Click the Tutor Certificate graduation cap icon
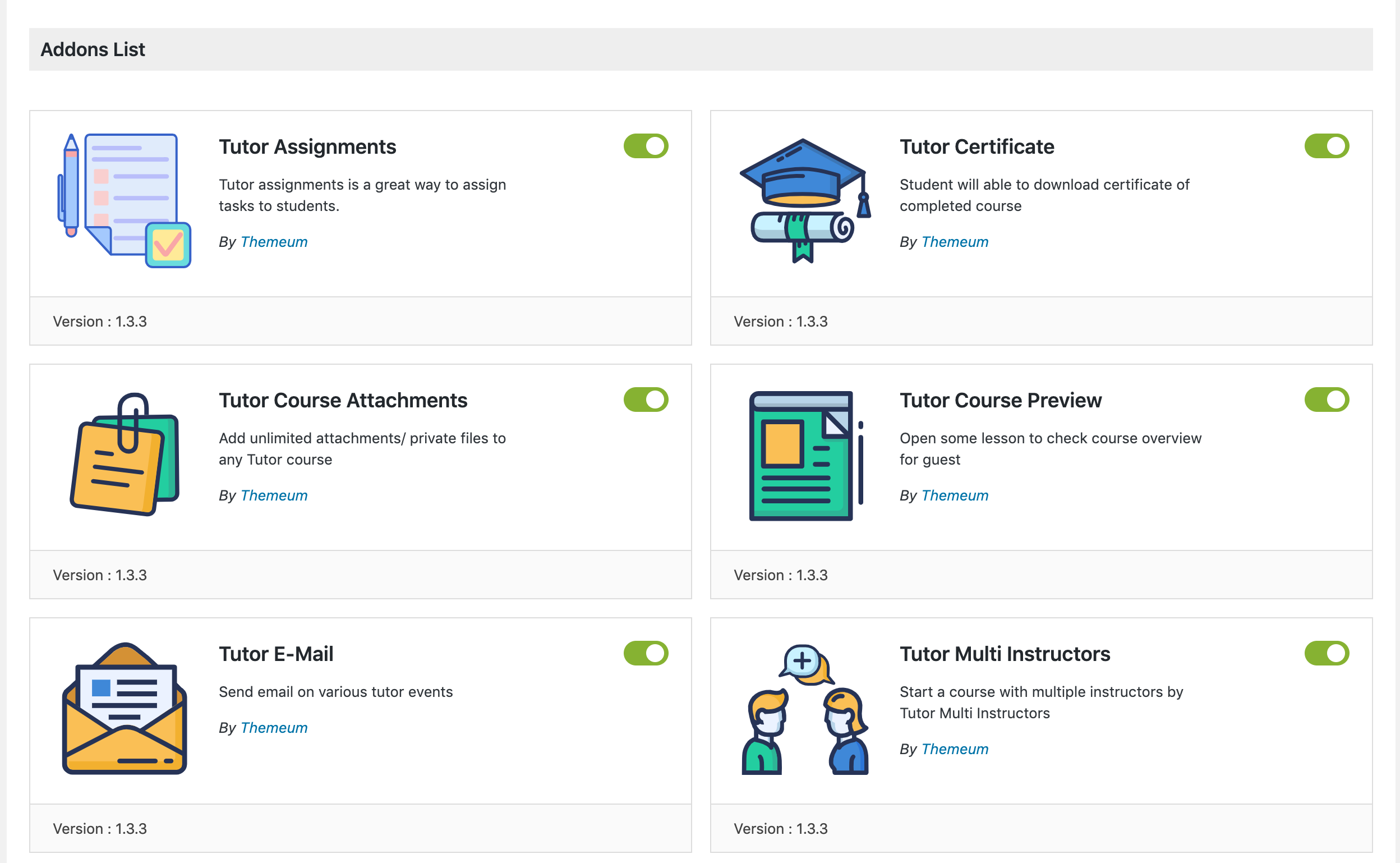Screen dimensions: 1400x863 [x=805, y=200]
